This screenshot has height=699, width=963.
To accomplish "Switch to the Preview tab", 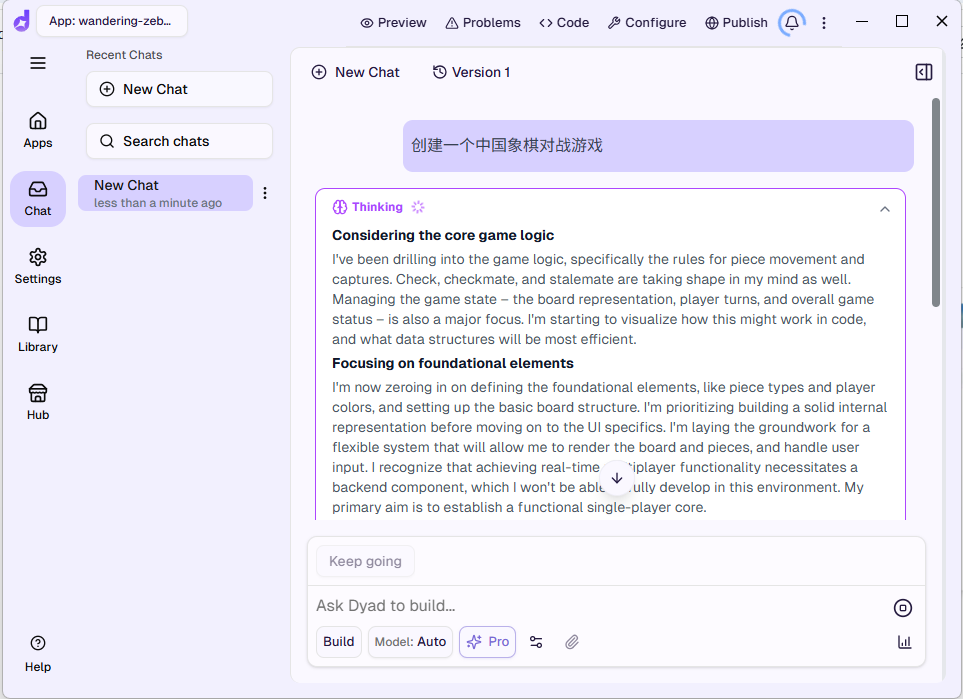I will pos(393,23).
